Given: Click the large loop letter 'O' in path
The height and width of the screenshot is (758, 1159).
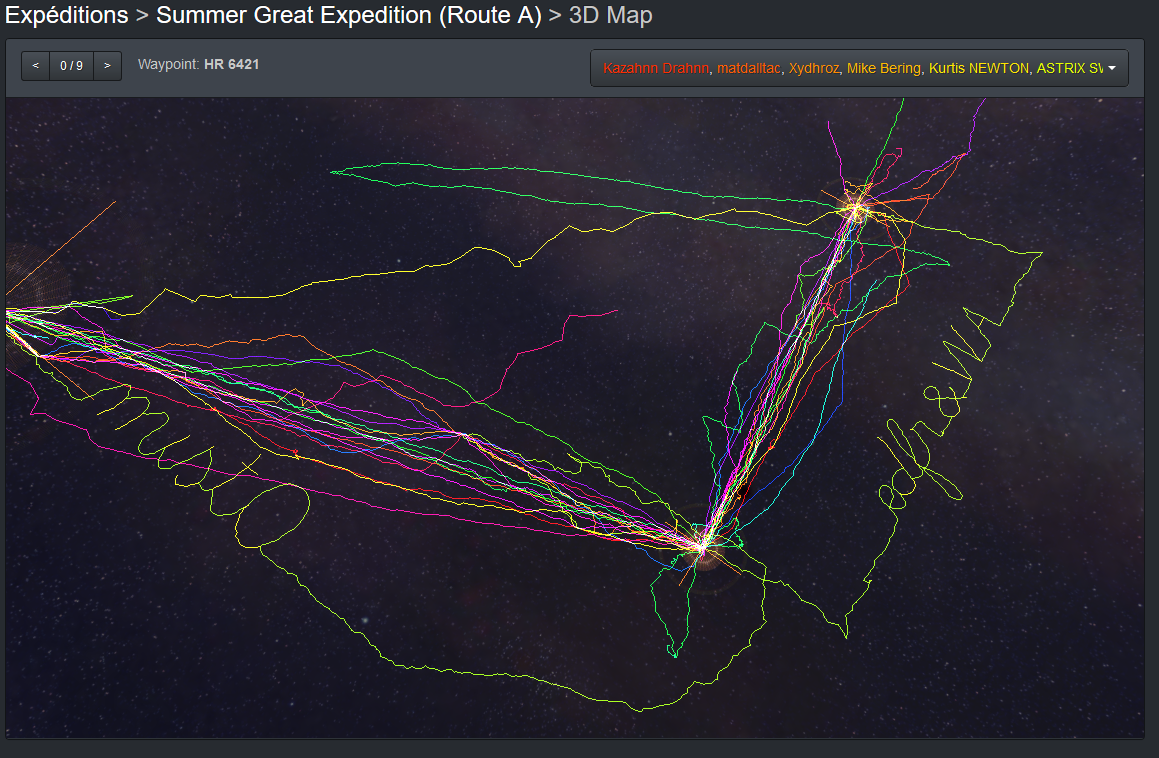Looking at the screenshot, I should [x=277, y=513].
